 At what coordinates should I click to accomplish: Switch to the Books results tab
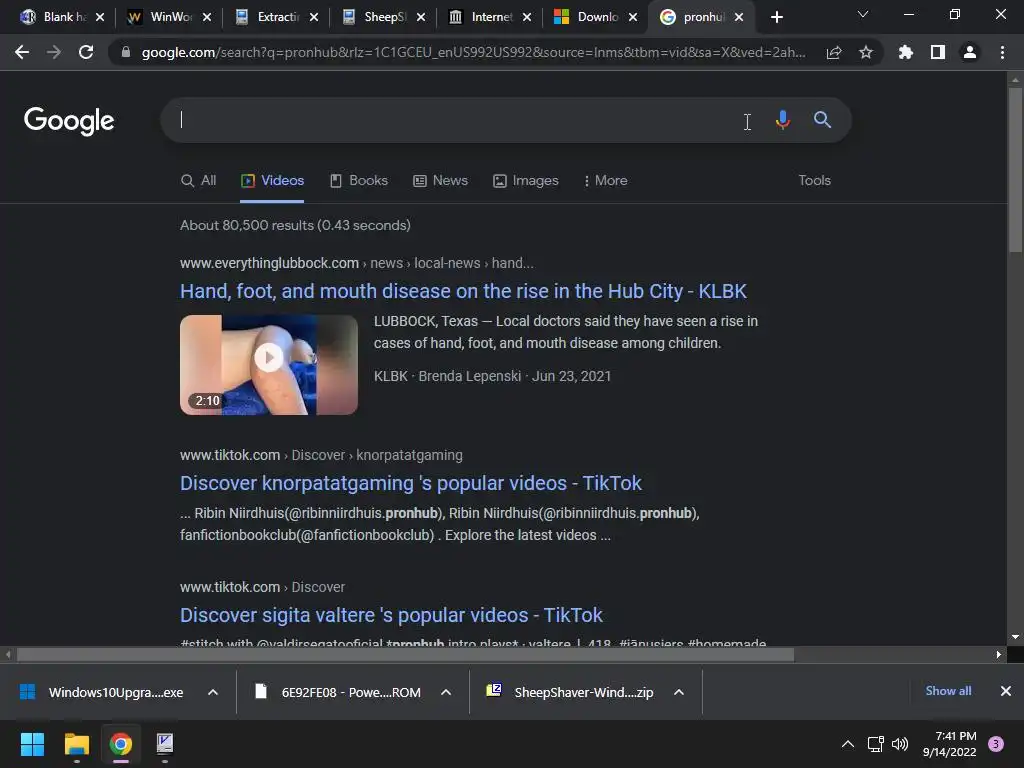pos(359,181)
